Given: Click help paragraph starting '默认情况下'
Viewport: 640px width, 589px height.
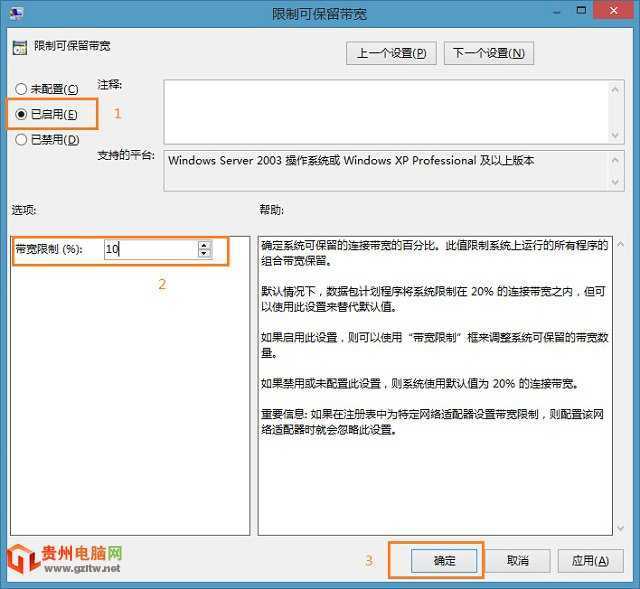Looking at the screenshot, I should pyautogui.click(x=433, y=299).
